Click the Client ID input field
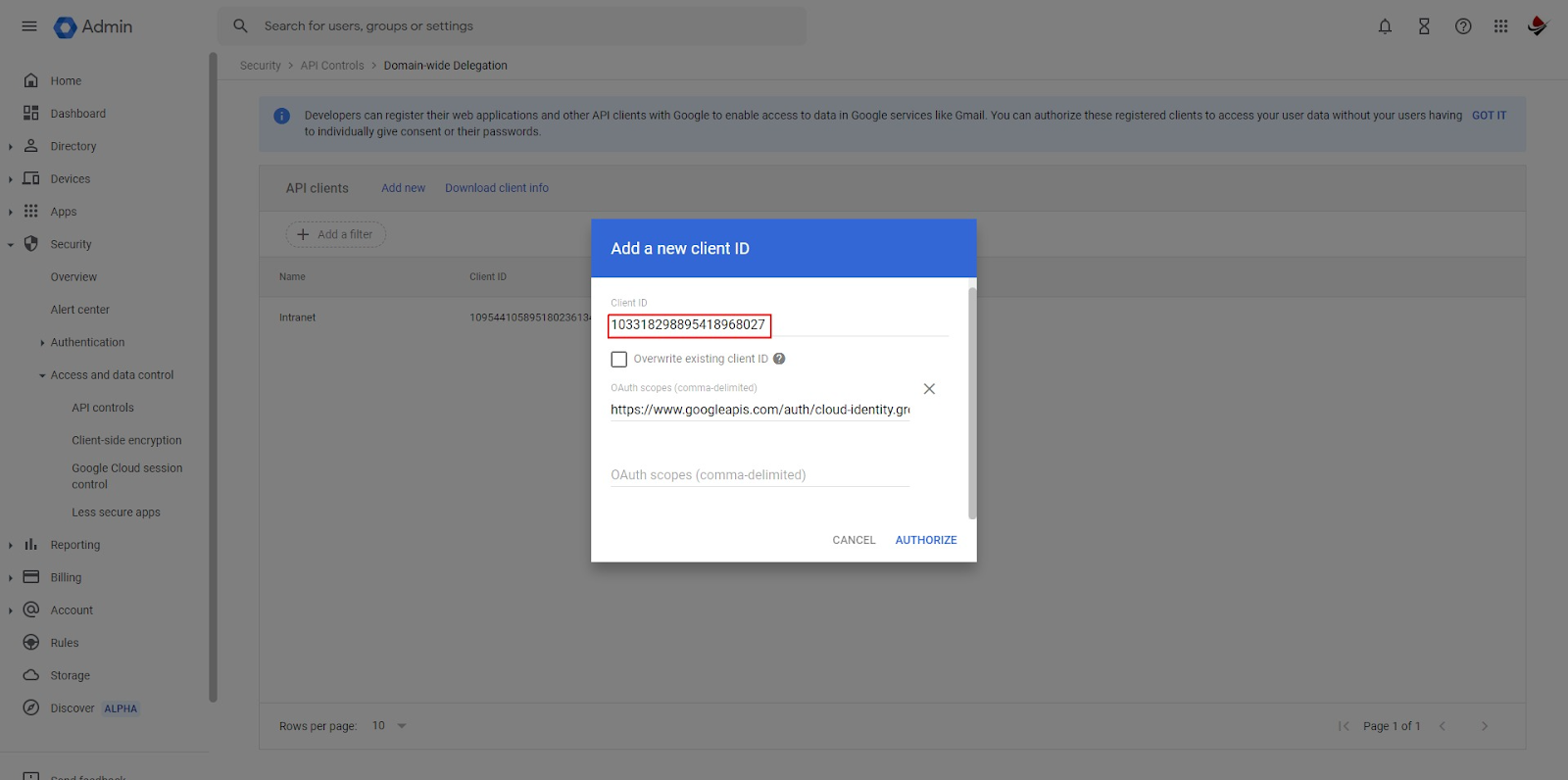1568x780 pixels. pos(779,324)
